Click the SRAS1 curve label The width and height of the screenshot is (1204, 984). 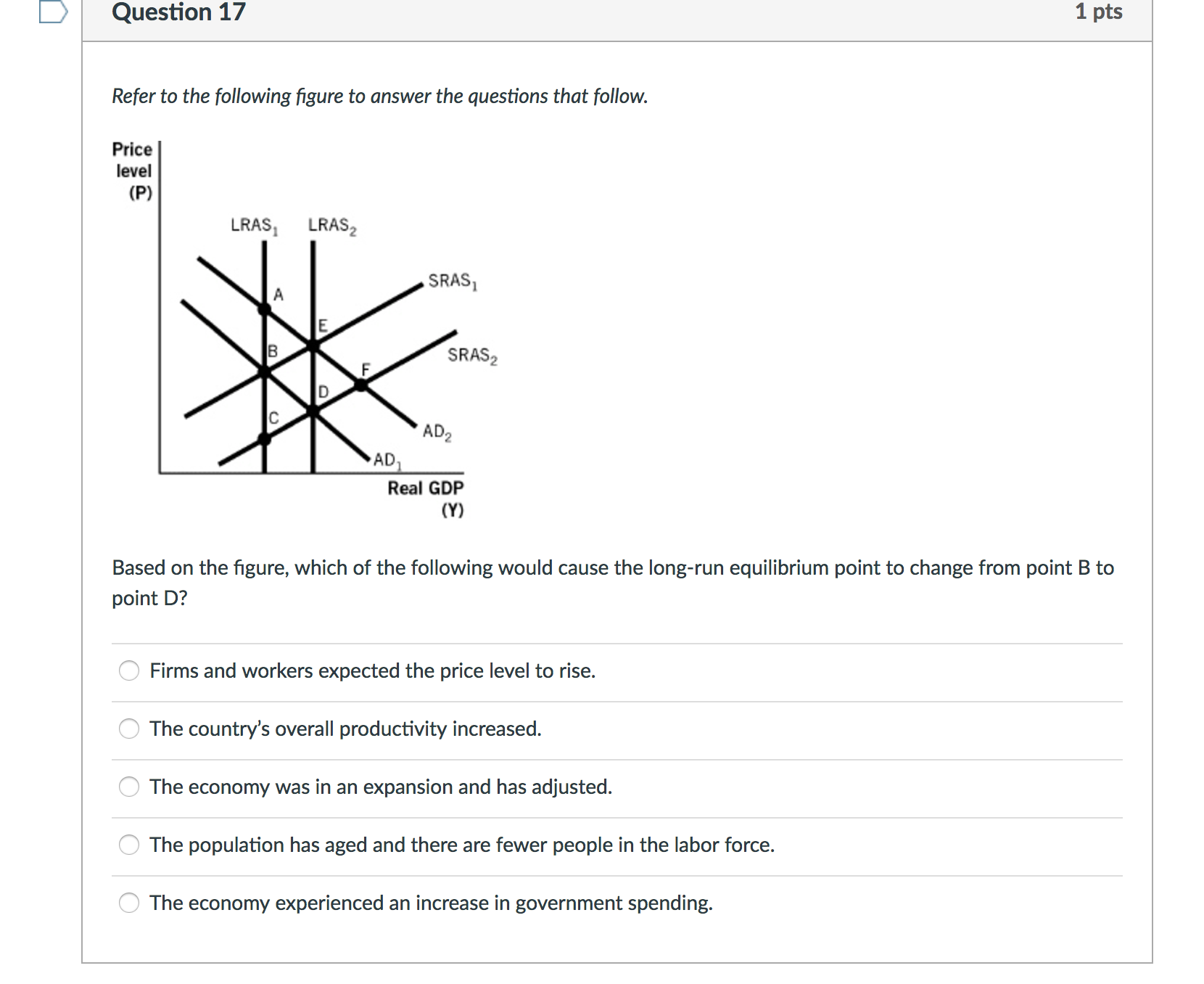(452, 281)
